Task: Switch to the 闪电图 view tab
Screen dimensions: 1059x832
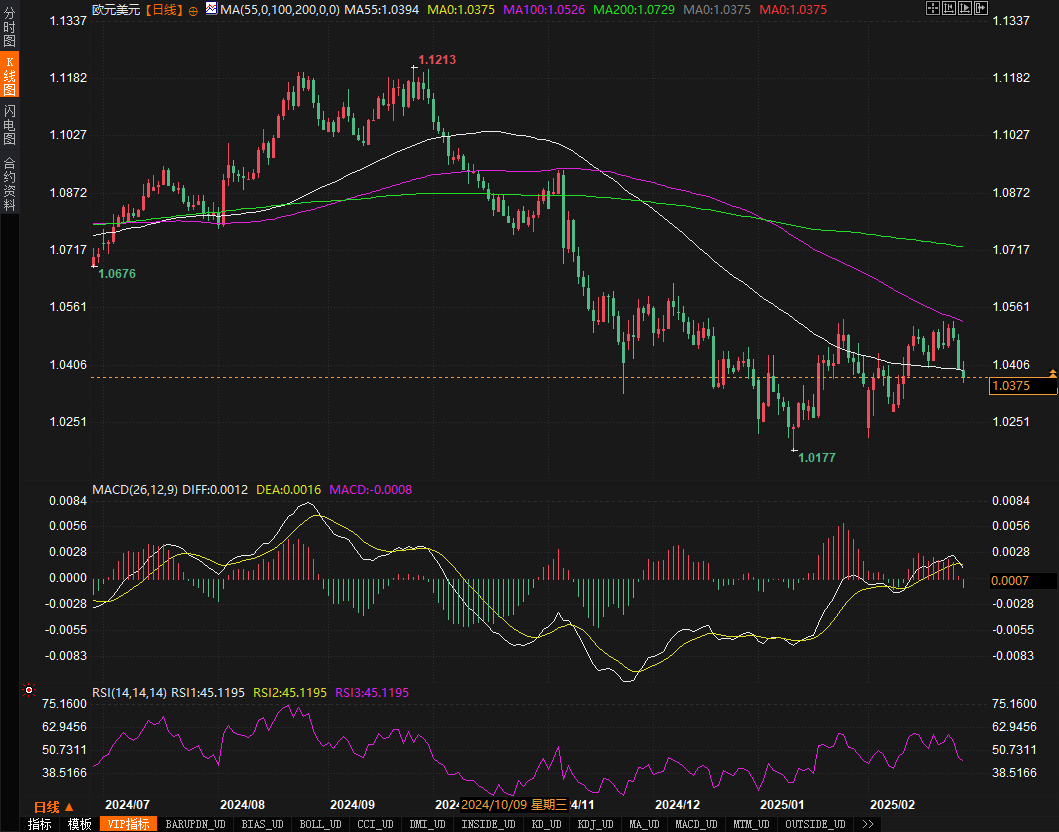Action: point(9,124)
